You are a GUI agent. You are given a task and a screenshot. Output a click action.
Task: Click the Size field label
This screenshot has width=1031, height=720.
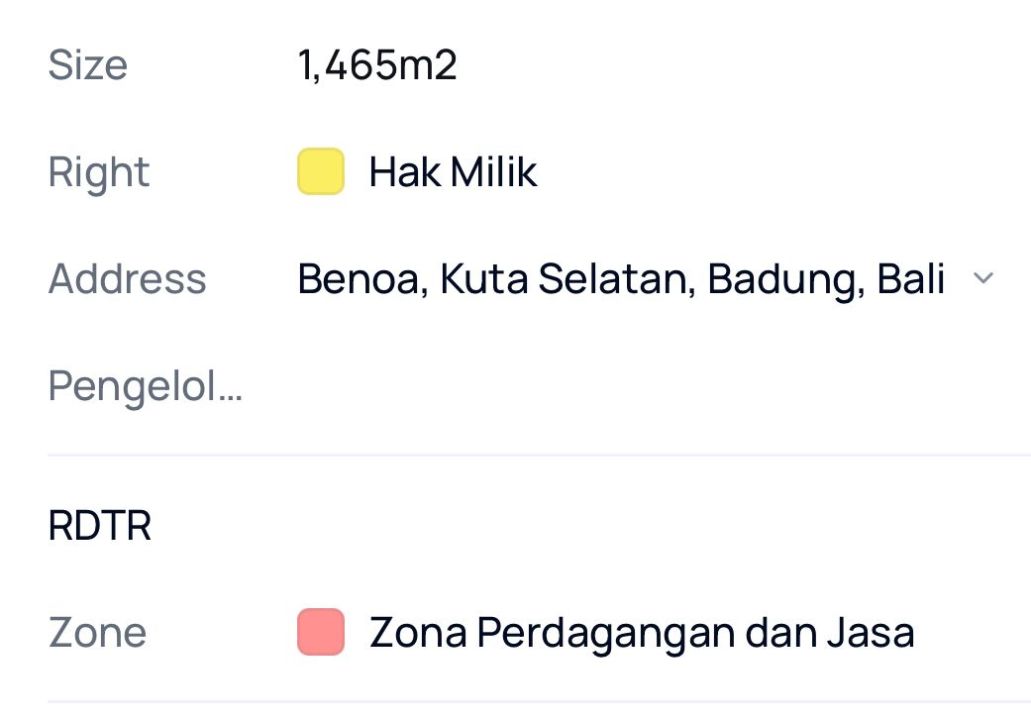[x=88, y=66]
